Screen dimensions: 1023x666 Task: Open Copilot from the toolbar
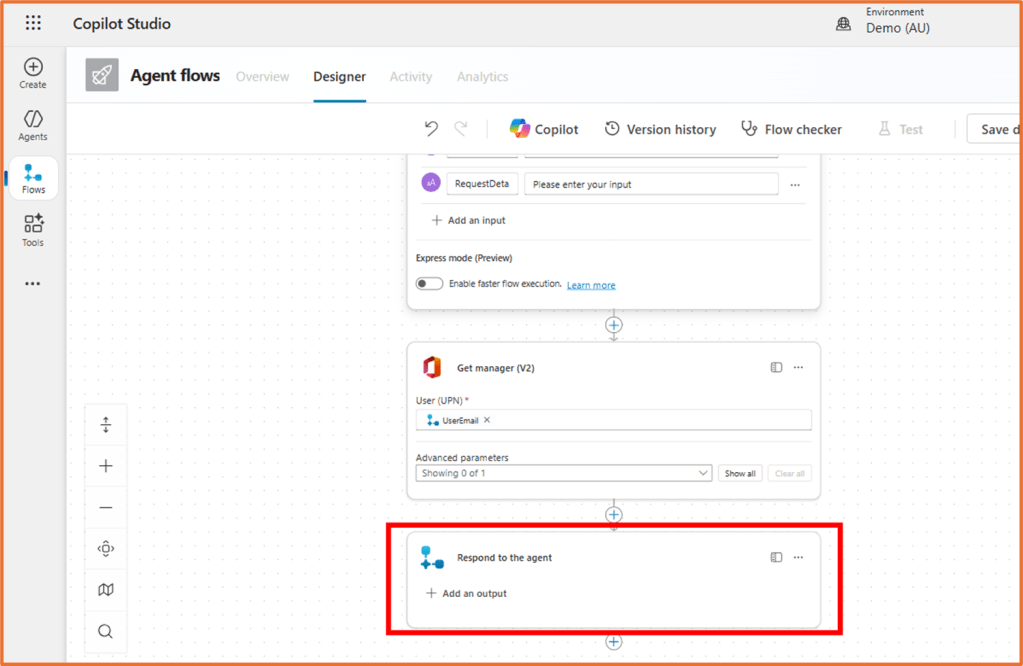click(x=543, y=128)
